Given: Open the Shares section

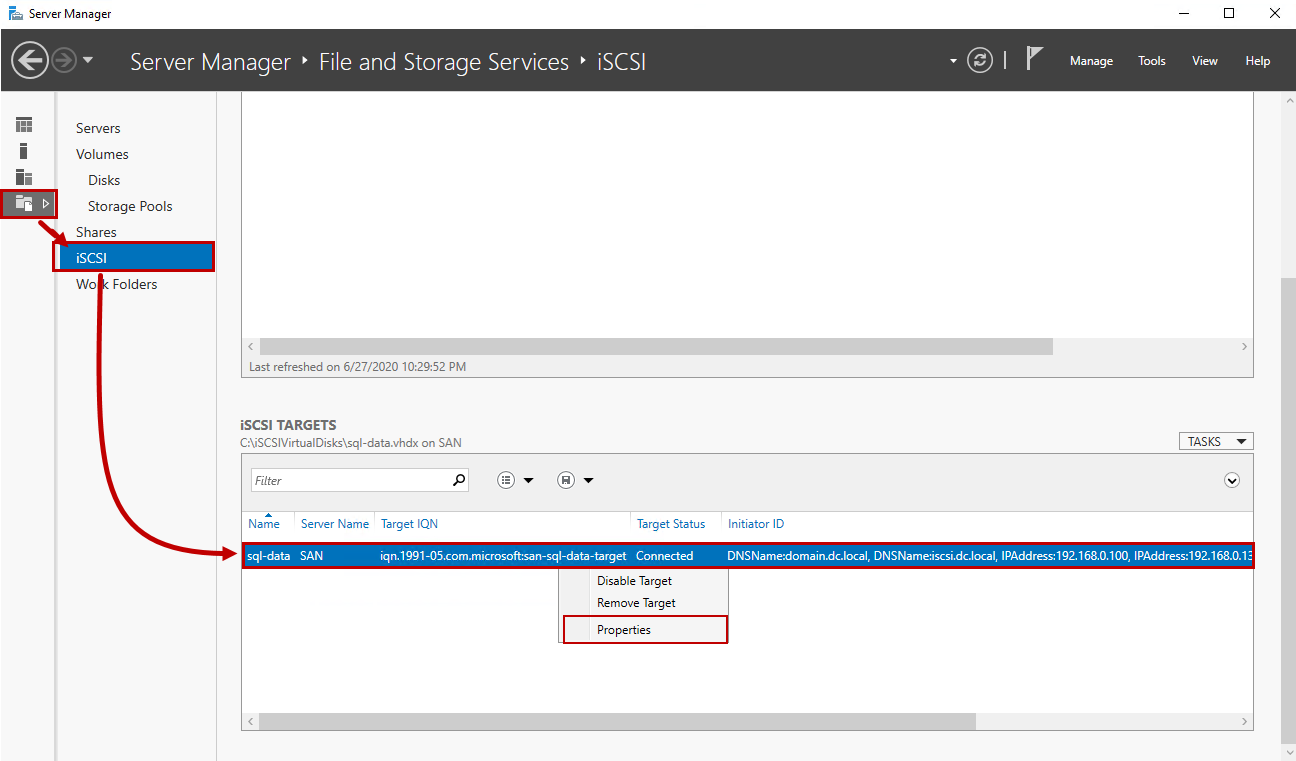Looking at the screenshot, I should click(x=96, y=232).
